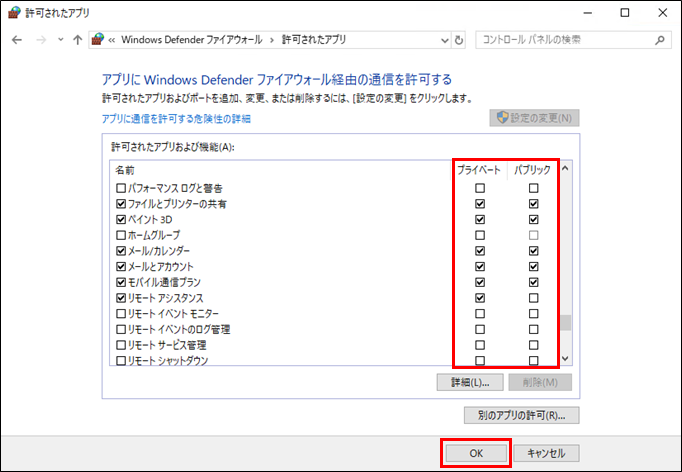Open breadcrumb overflow double chevron

tap(112, 40)
